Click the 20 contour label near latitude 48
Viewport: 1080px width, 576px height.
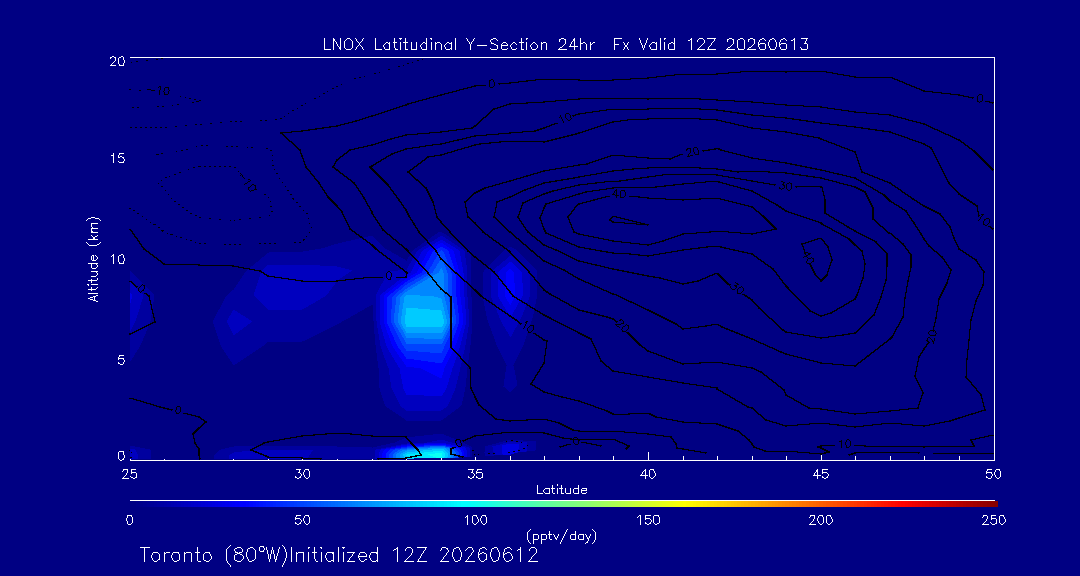(932, 336)
